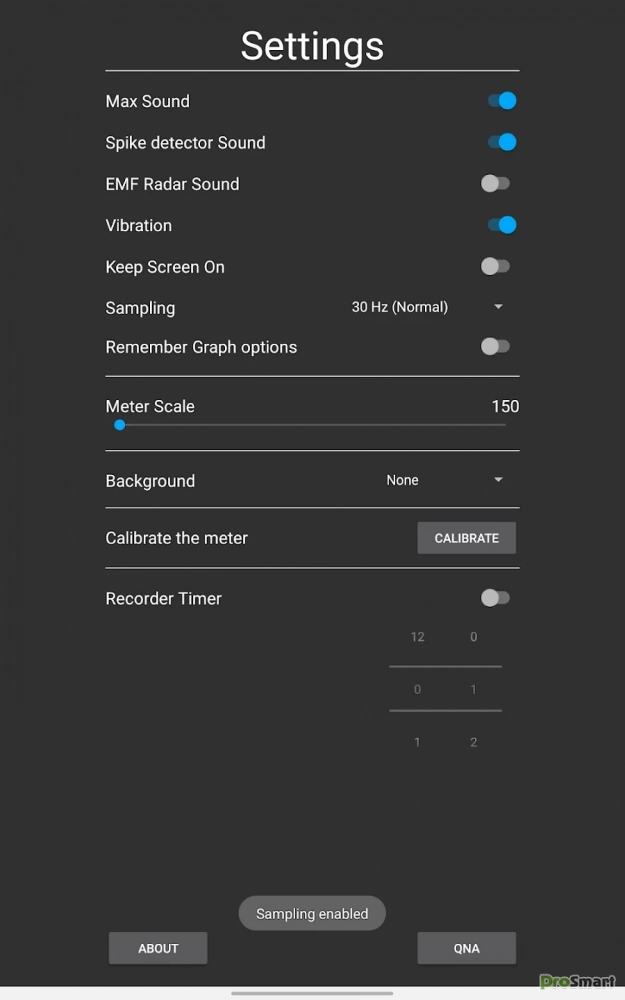Click the Settings page title

click(x=312, y=46)
